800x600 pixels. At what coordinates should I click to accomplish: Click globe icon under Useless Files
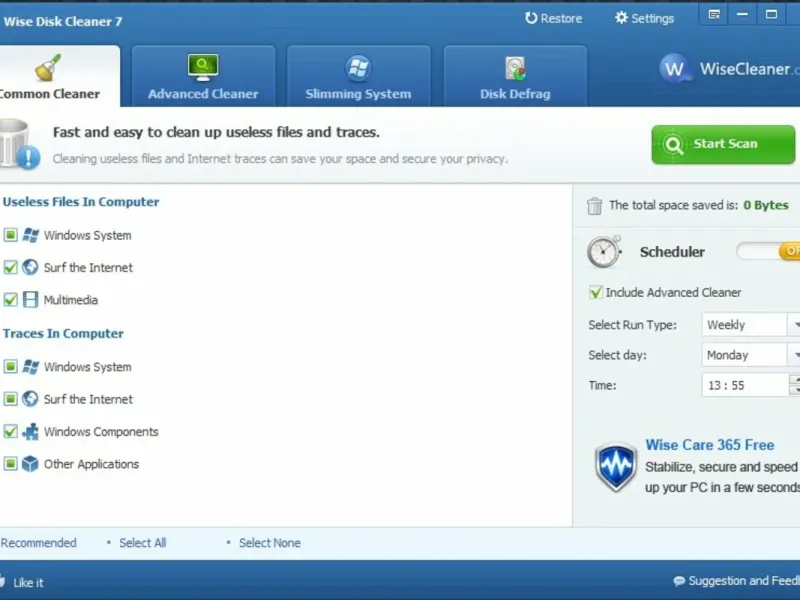pyautogui.click(x=30, y=267)
